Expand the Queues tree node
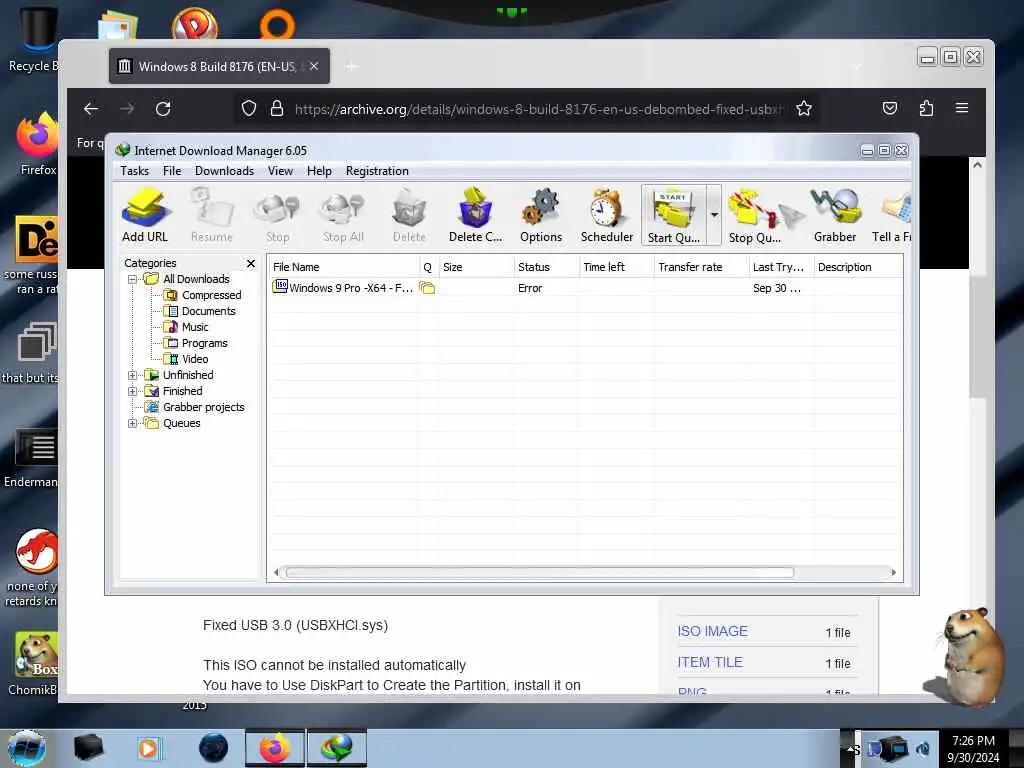This screenshot has width=1024, height=768. coord(133,423)
